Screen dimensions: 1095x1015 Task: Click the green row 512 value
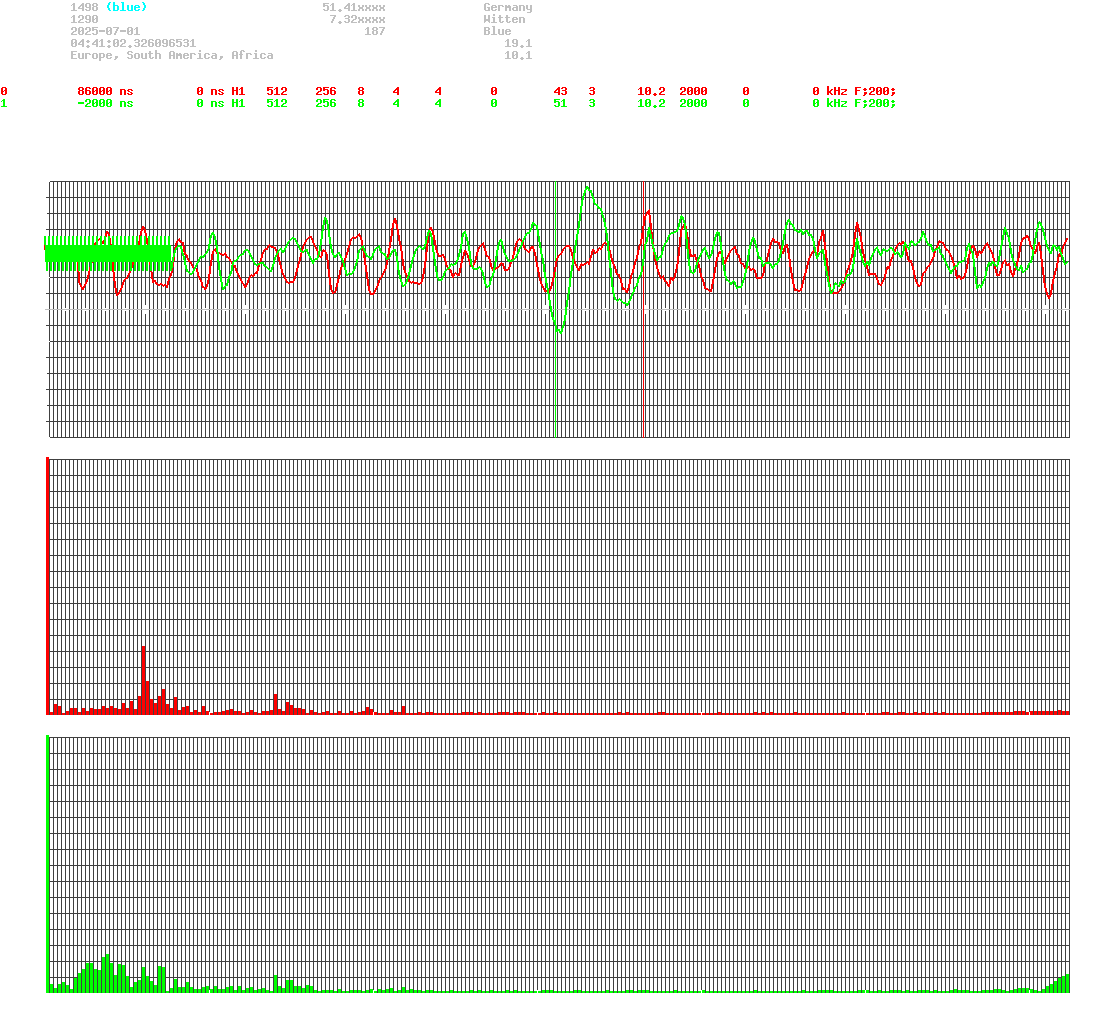tap(277, 103)
